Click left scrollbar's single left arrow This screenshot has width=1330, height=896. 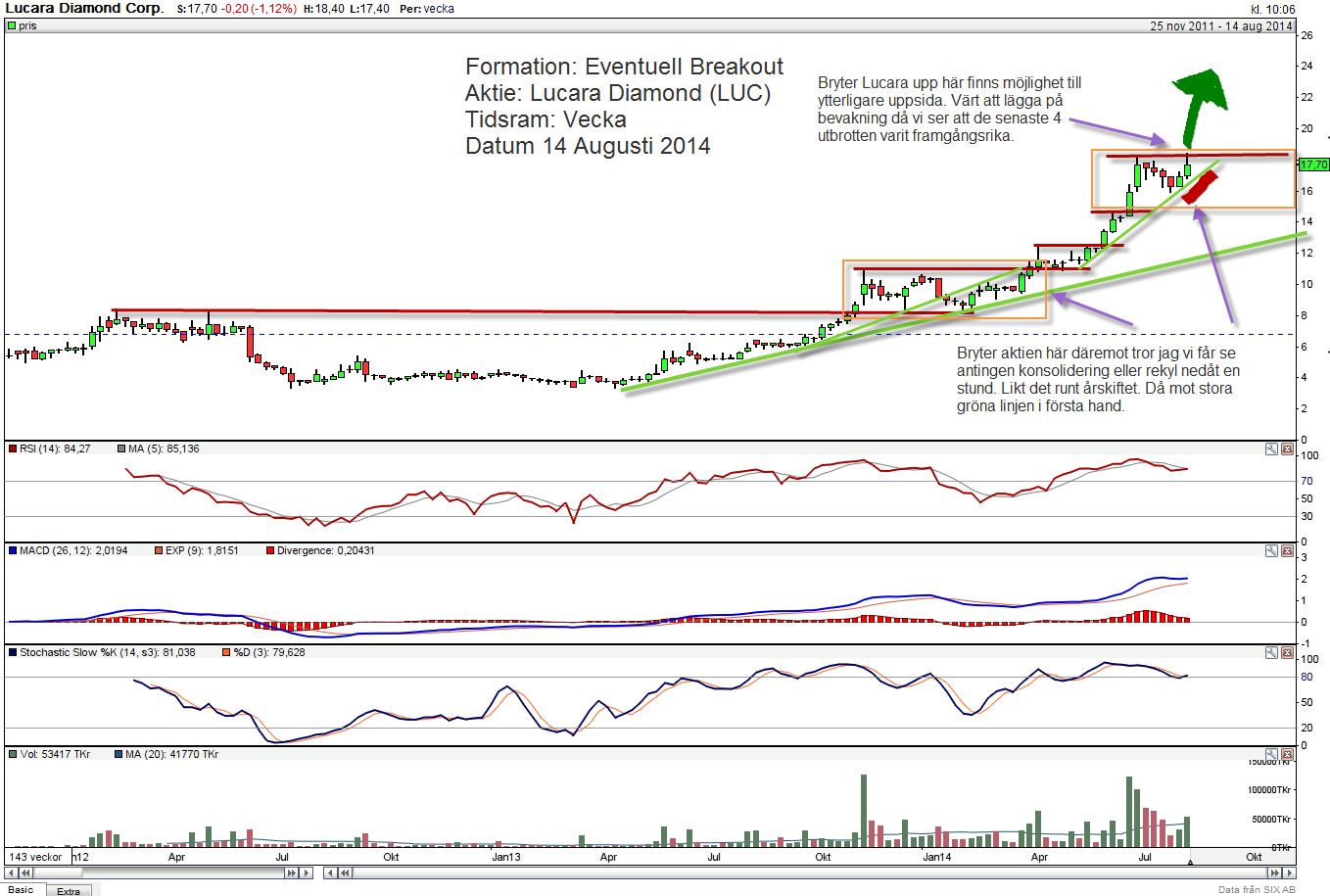(11, 873)
